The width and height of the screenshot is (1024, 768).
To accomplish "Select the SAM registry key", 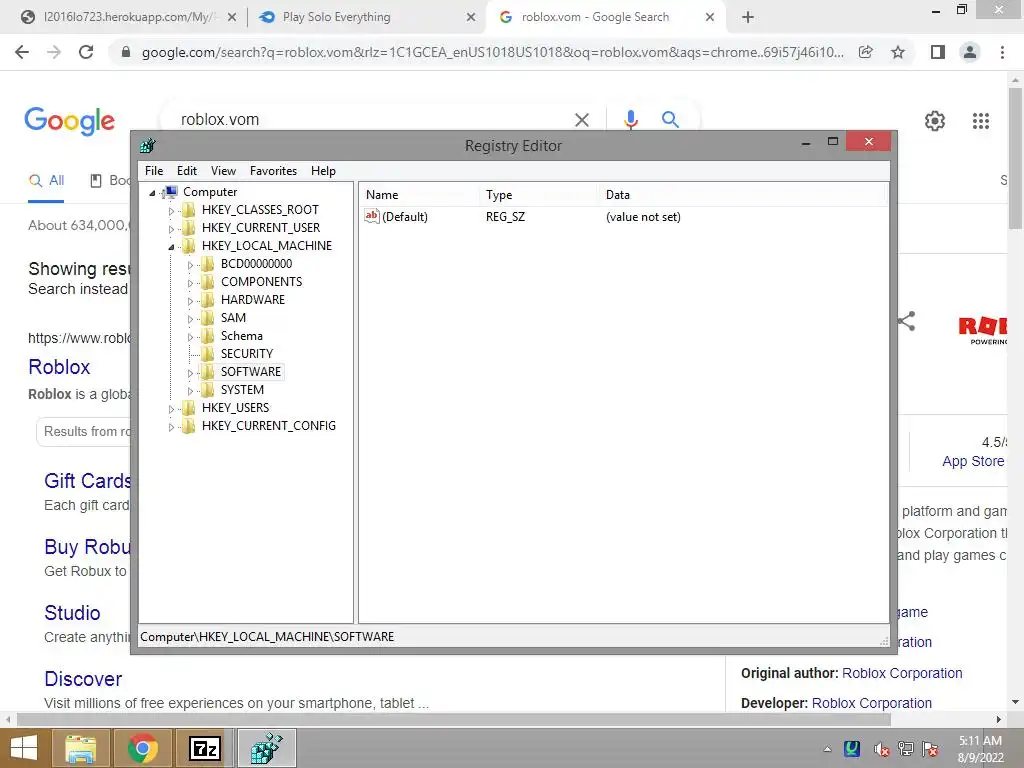I will coord(233,318).
